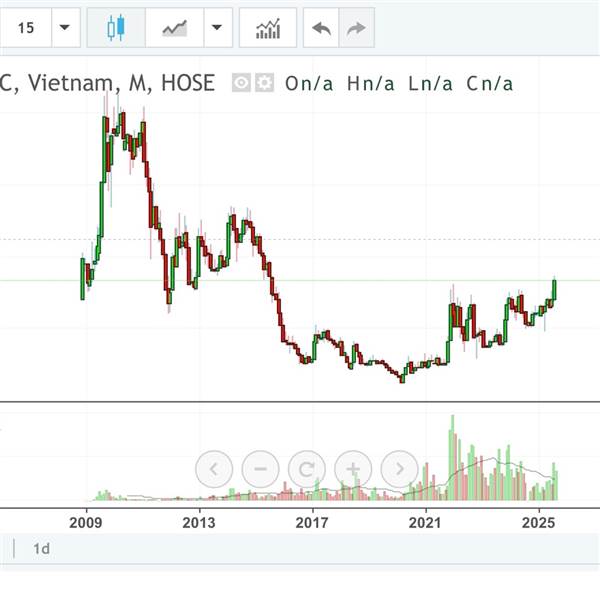Click the 2025 time axis label
600x600 pixels.
click(538, 522)
